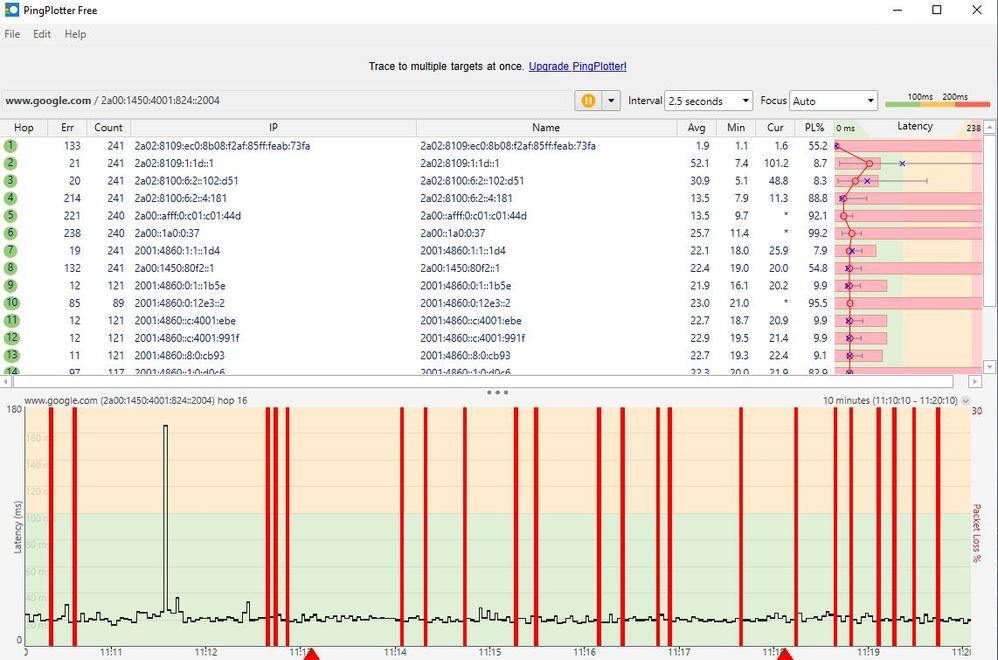Select IP cell 2a02:8109:1:1d::1 in IP column
The width and height of the screenshot is (998, 660).
[x=174, y=163]
